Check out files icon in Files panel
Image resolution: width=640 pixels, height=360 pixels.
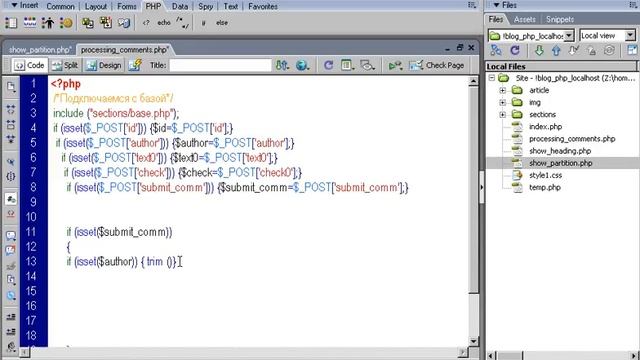[x=573, y=50]
